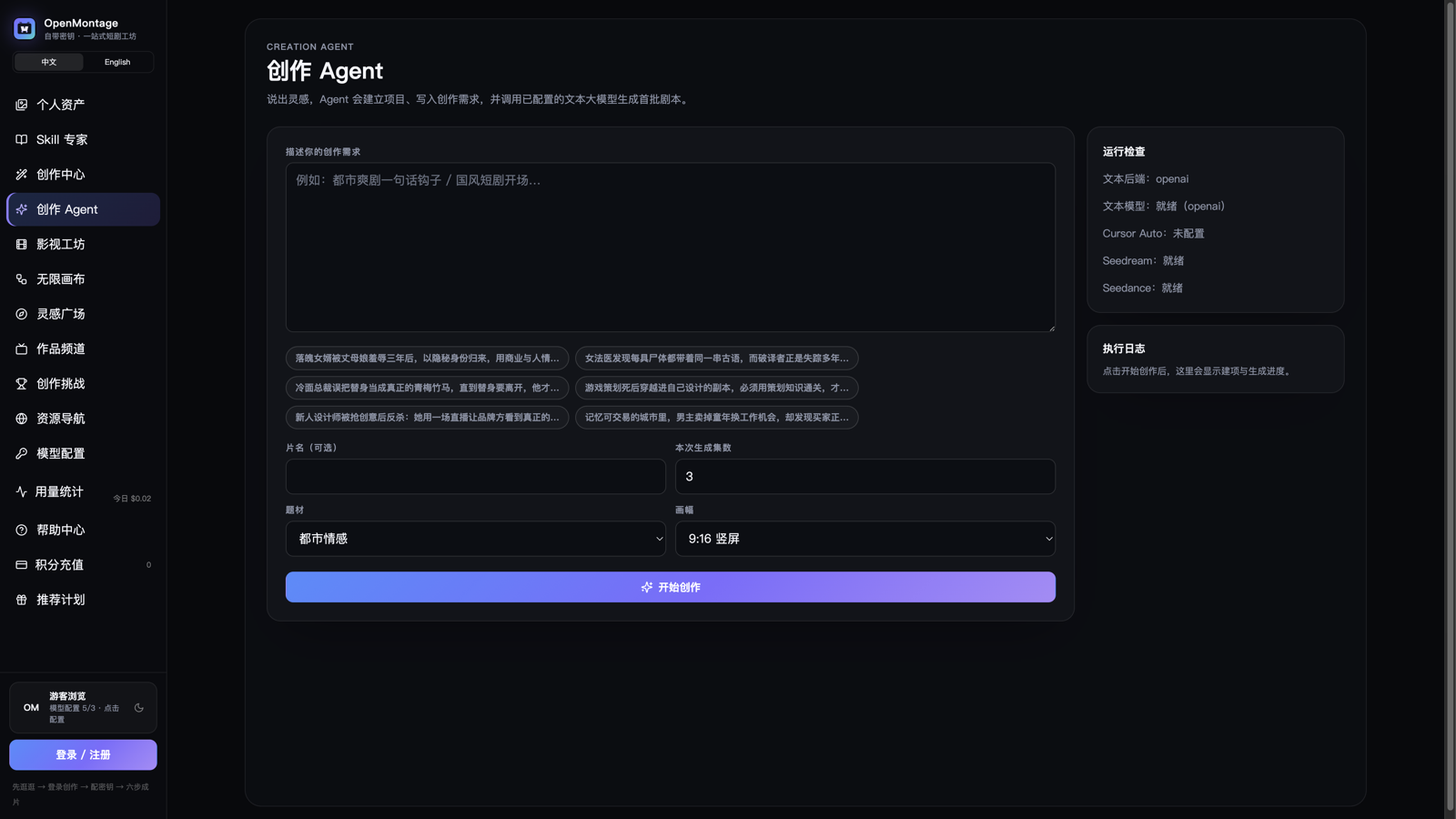Click the 执行日志 heading

(1124, 349)
